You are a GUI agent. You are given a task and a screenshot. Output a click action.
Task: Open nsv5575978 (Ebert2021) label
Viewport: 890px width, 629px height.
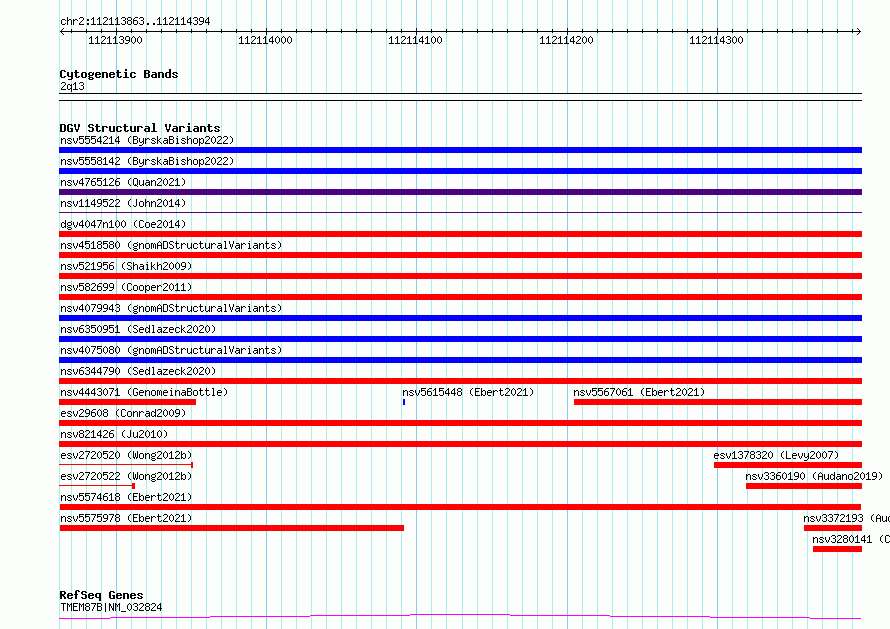(126, 518)
